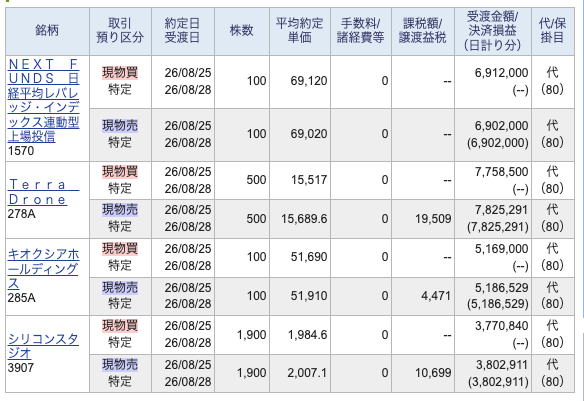Click the 現物買 label in the 1570 row
This screenshot has width=584, height=401.
(120, 73)
